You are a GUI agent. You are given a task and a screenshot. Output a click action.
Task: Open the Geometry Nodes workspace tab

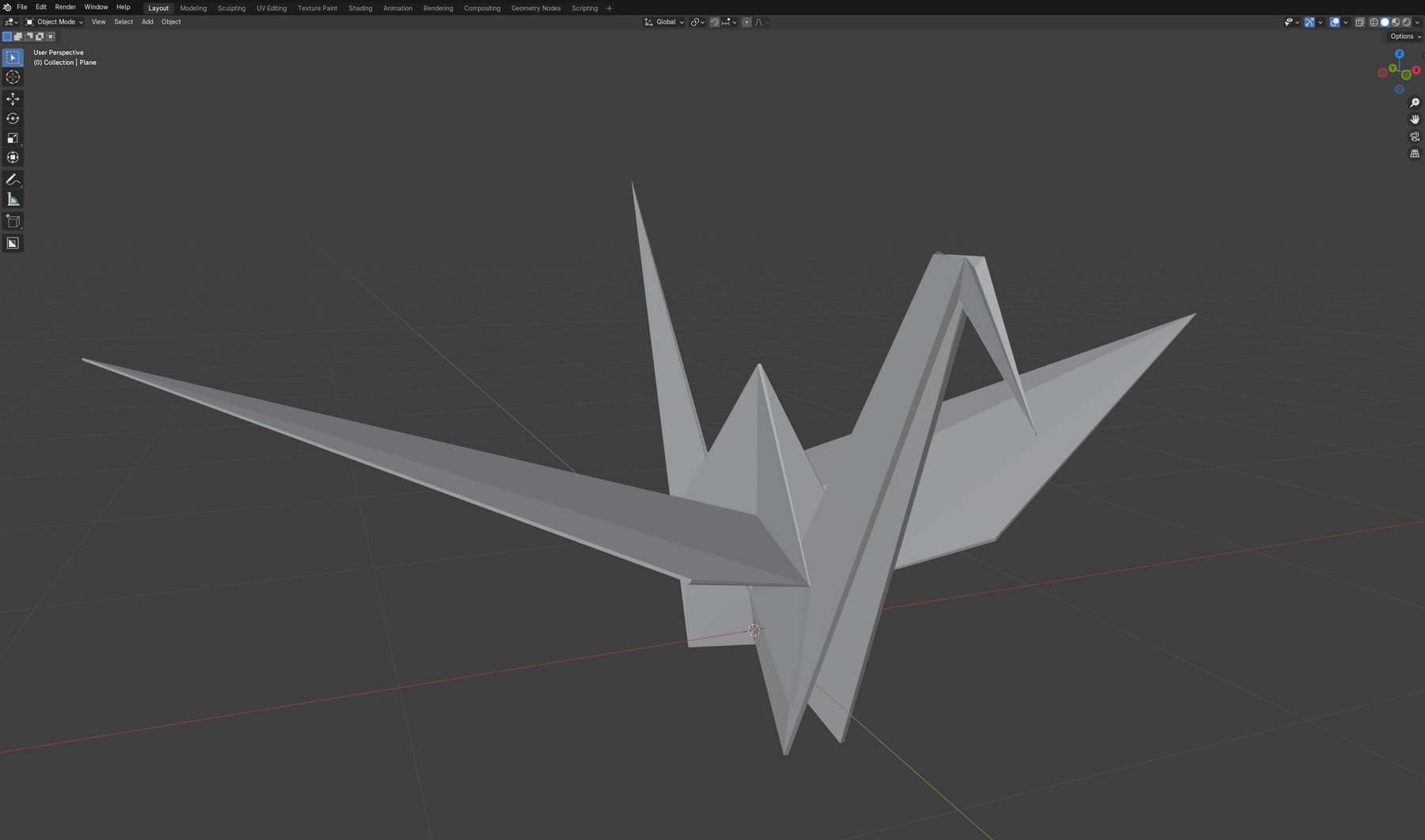coord(535,8)
